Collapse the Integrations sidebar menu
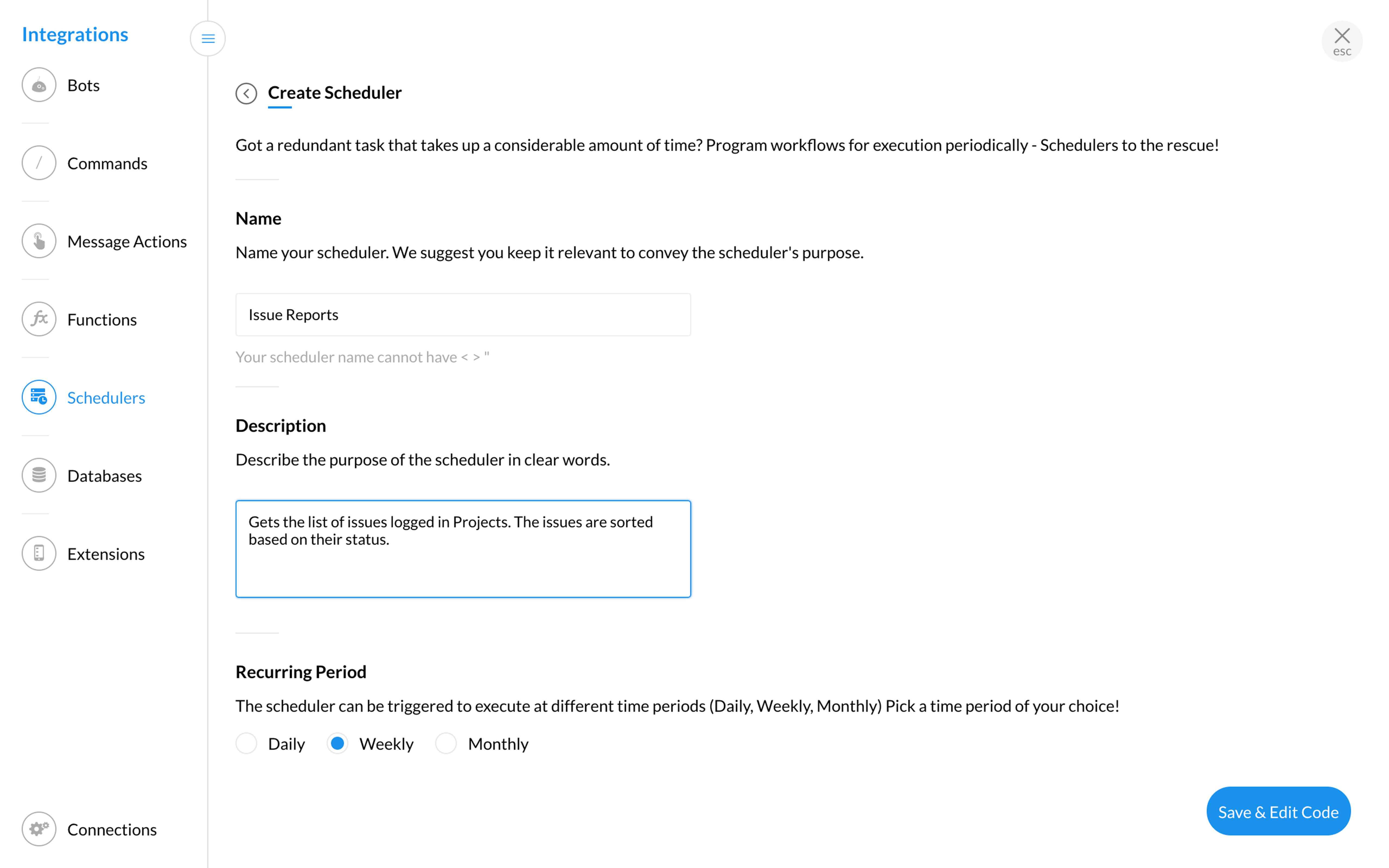Viewport: 1389px width, 868px height. click(x=208, y=39)
